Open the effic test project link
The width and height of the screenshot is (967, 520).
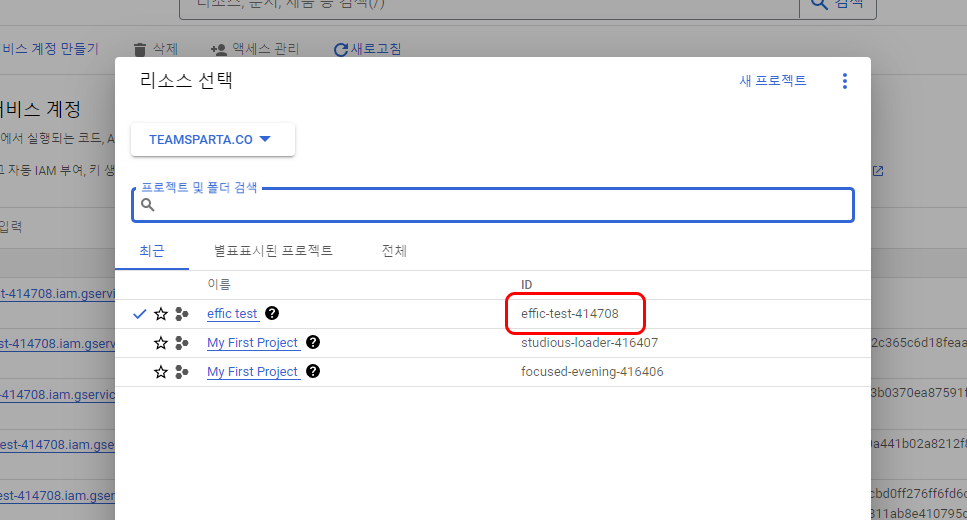click(232, 314)
